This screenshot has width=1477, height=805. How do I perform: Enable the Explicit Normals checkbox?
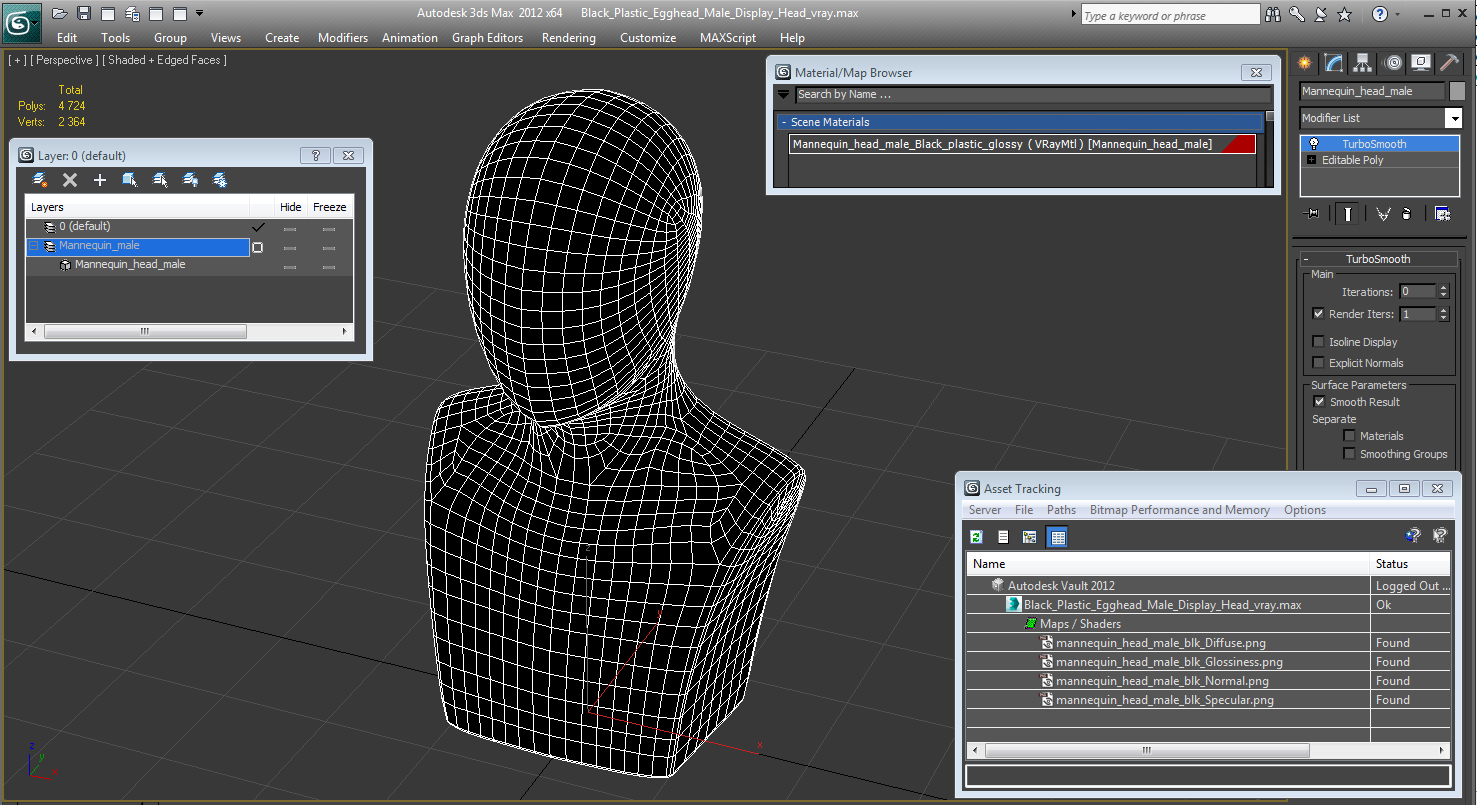pos(1318,362)
